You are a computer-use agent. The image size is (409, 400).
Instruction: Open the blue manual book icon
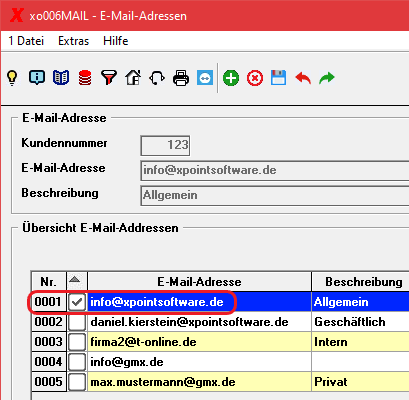(61, 78)
